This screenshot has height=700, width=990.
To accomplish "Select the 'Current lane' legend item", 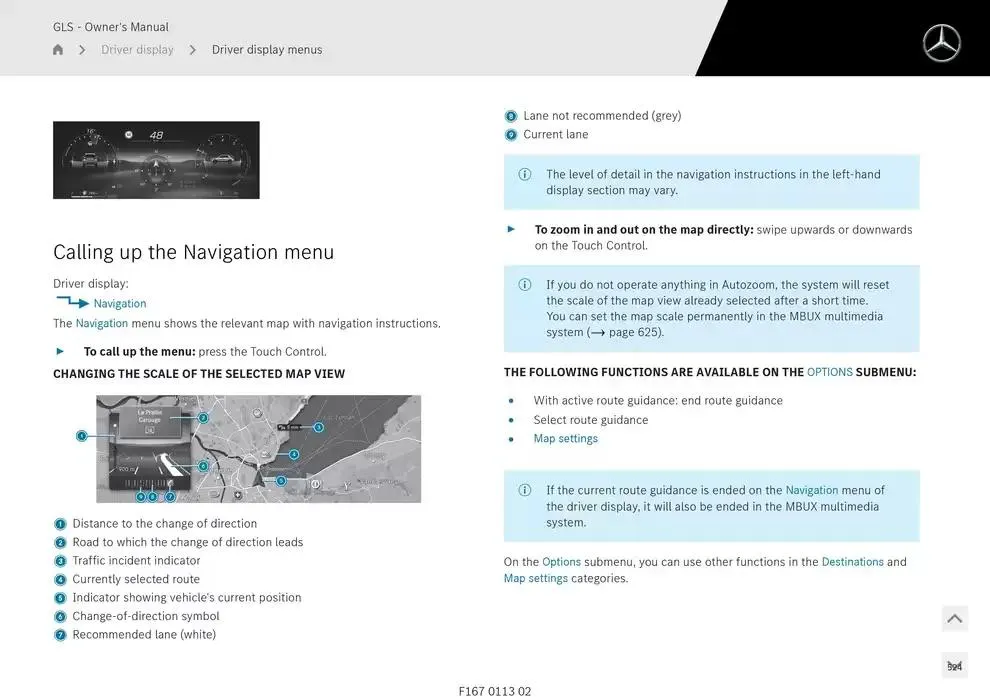I will [556, 134].
